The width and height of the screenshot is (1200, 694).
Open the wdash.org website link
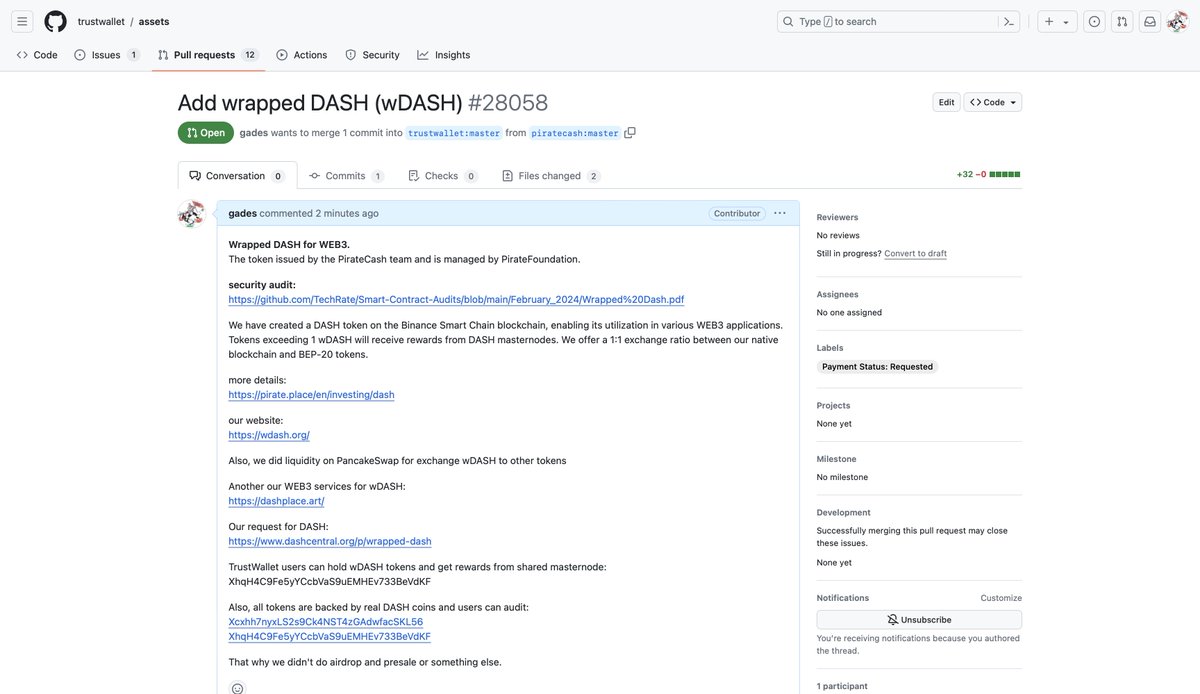click(269, 434)
